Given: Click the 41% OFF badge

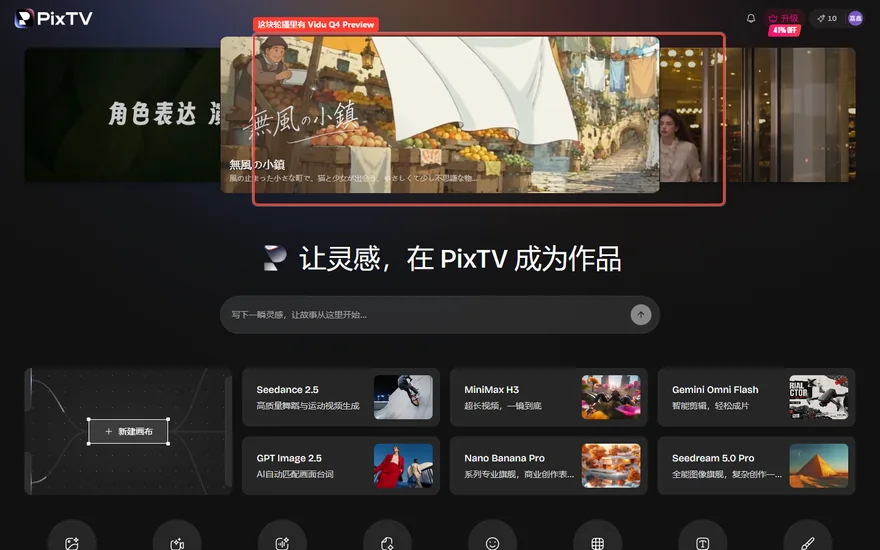Looking at the screenshot, I should coord(784,30).
